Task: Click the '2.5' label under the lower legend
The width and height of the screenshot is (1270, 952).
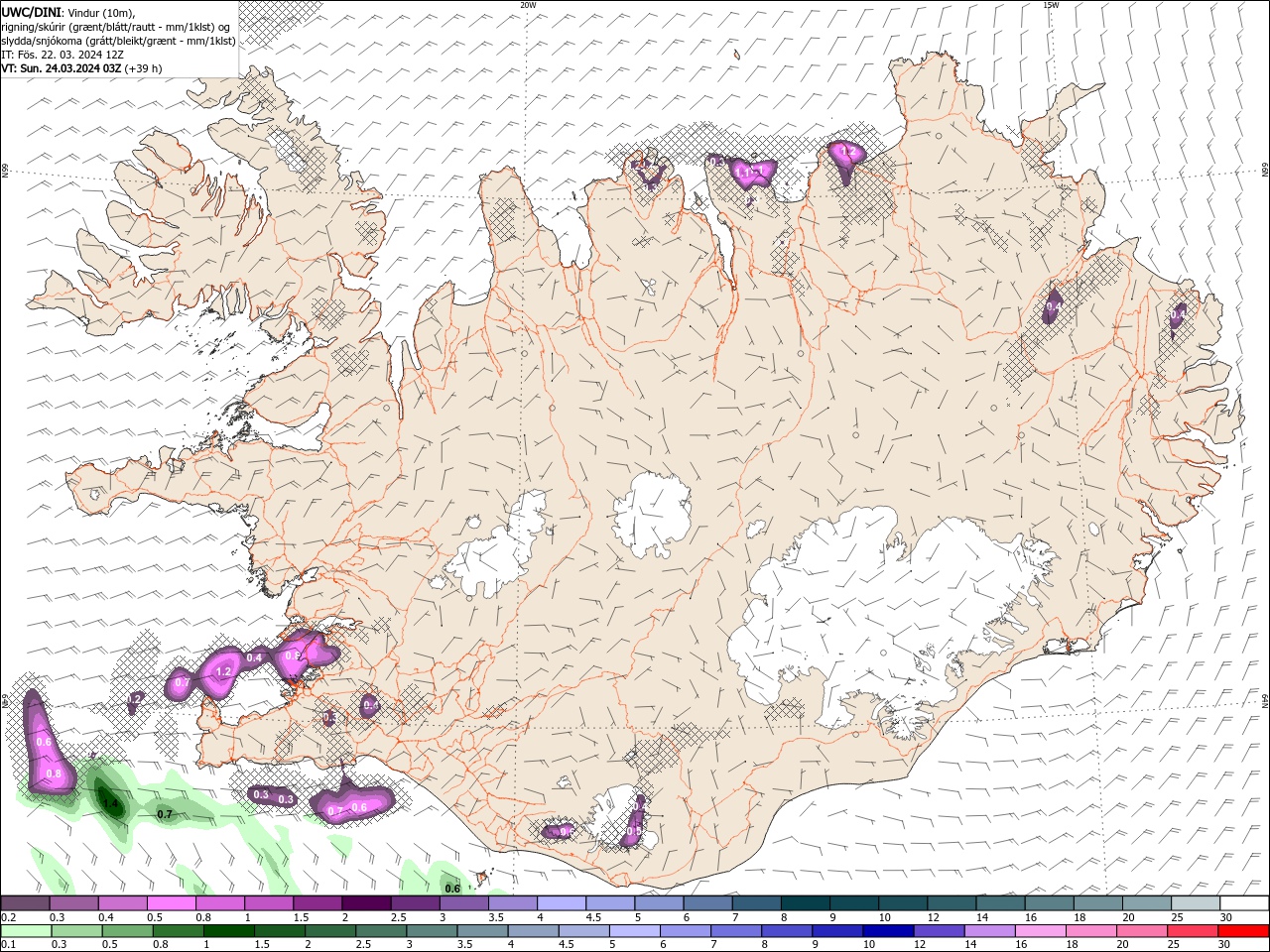Action: click(363, 945)
